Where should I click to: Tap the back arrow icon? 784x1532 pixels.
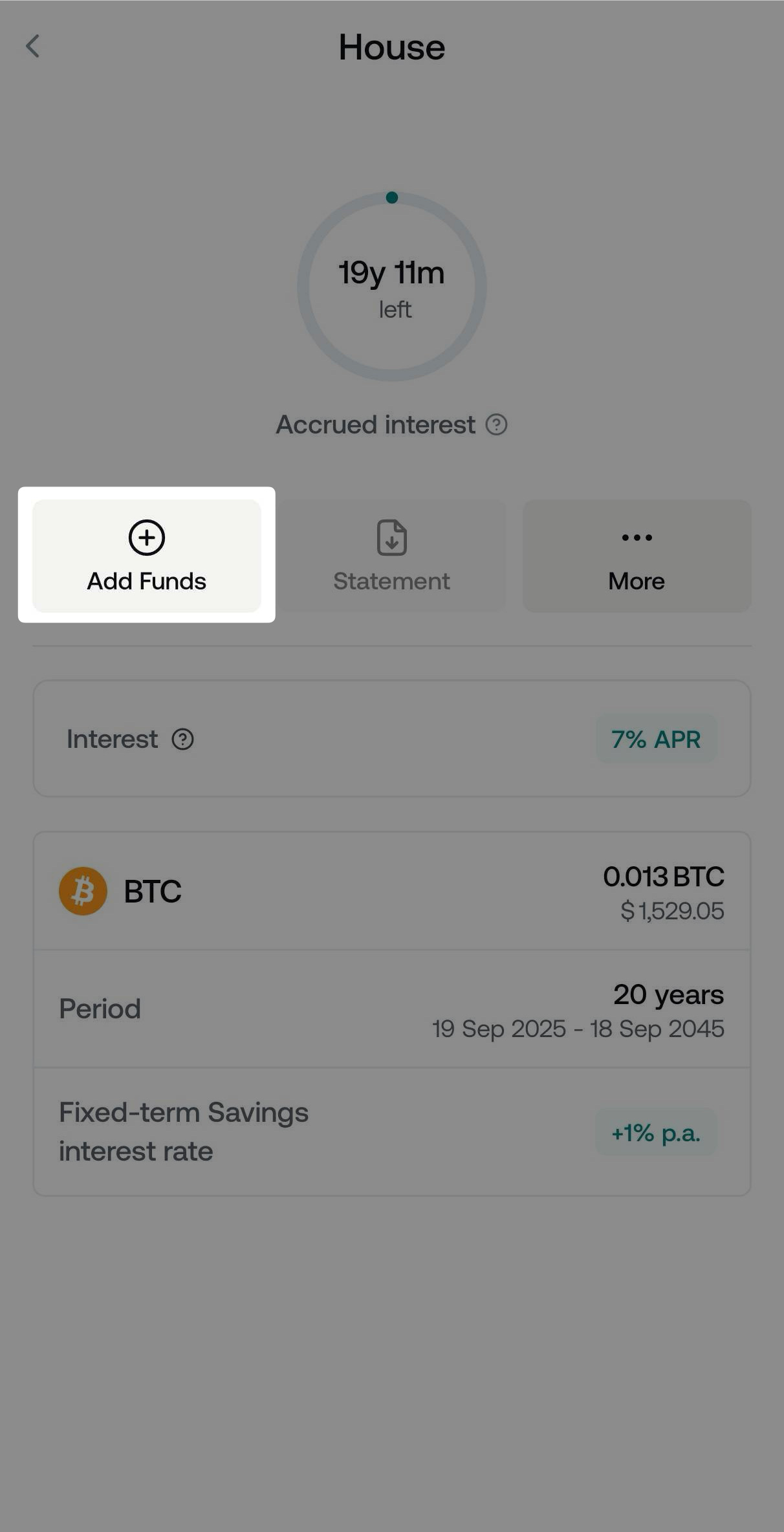[x=33, y=47]
